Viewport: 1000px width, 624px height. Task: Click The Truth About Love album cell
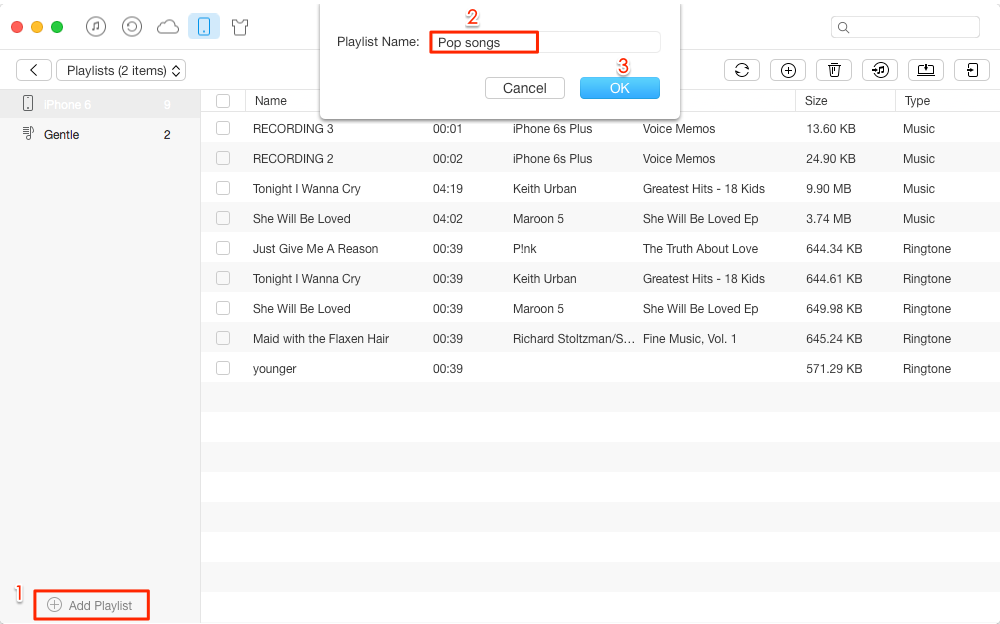point(700,249)
